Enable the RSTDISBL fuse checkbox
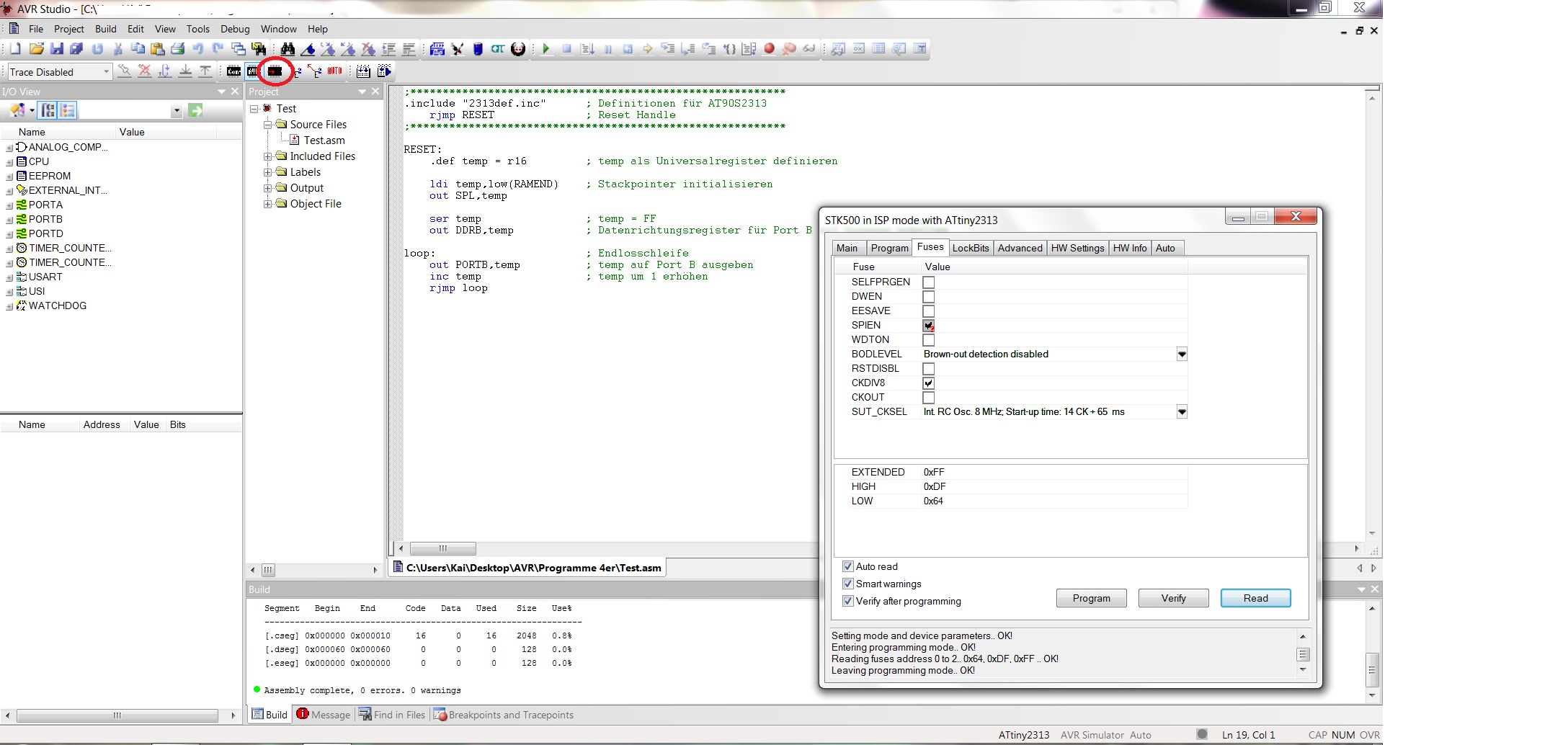The width and height of the screenshot is (1568, 745). tap(928, 369)
